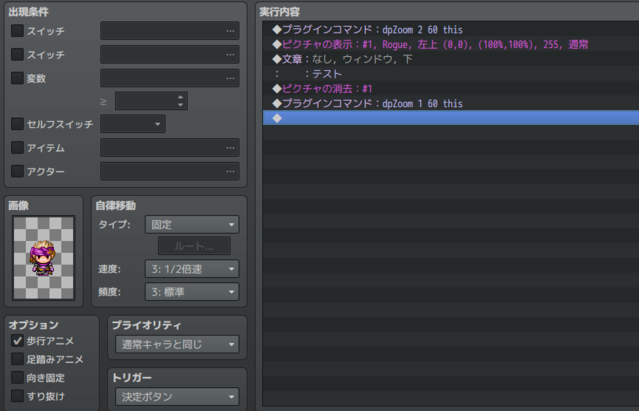This screenshot has height=411, width=639.
Task: Select the dpZoom 1 60 this command line
Action: tap(451, 103)
